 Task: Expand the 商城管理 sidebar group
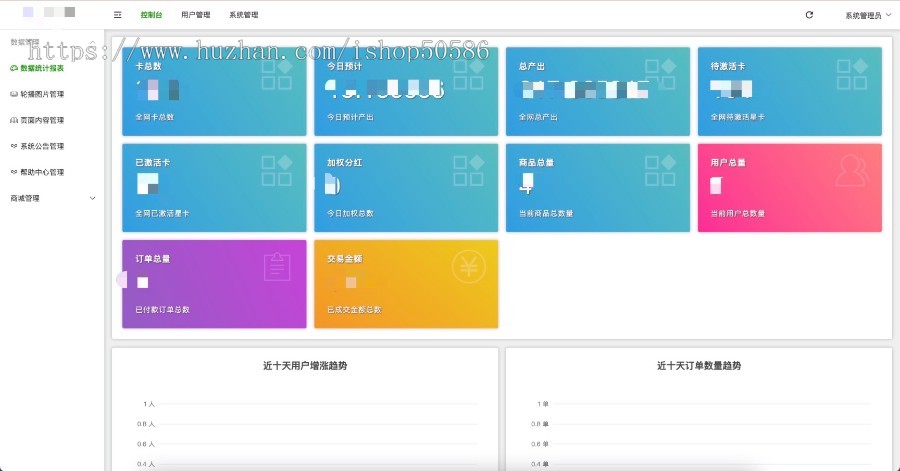(52, 198)
